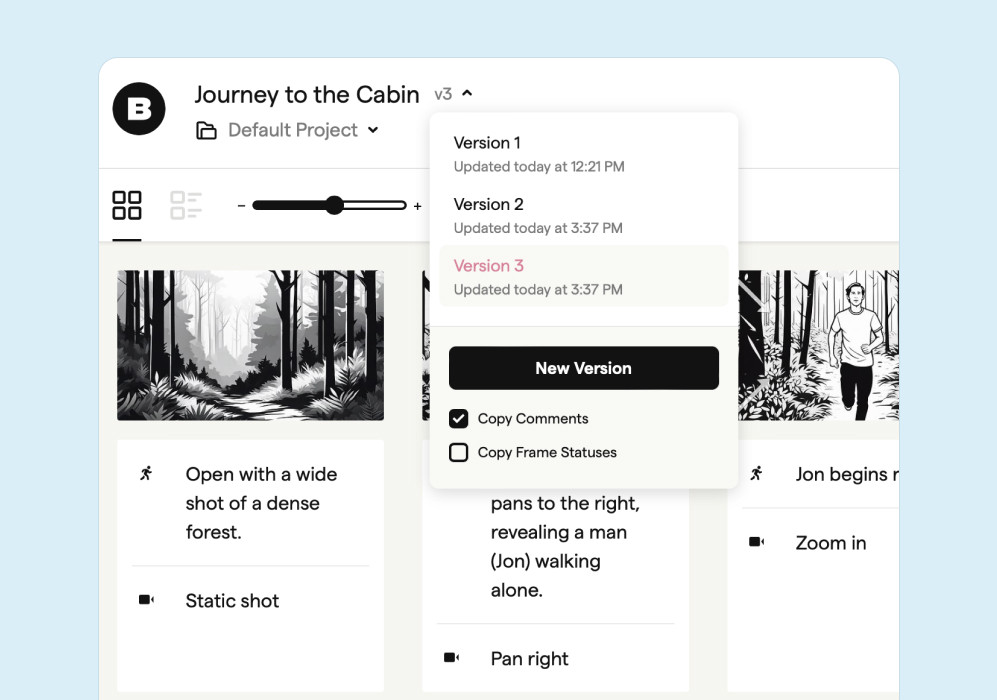Enable the Copy Frame Statuses checkbox
Screen dimensions: 997x700
click(459, 453)
